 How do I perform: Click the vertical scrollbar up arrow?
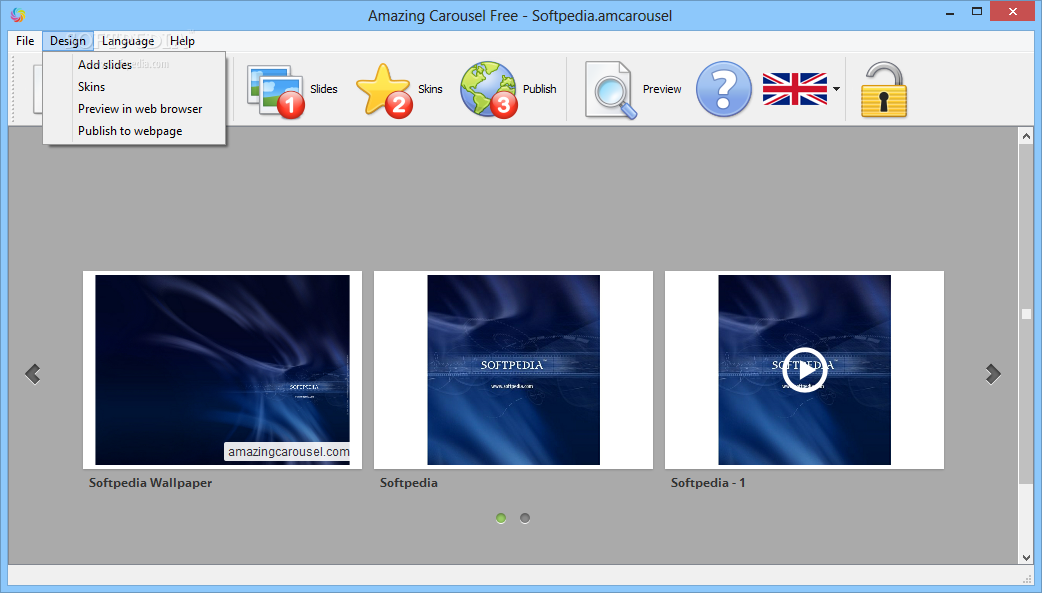click(1026, 136)
